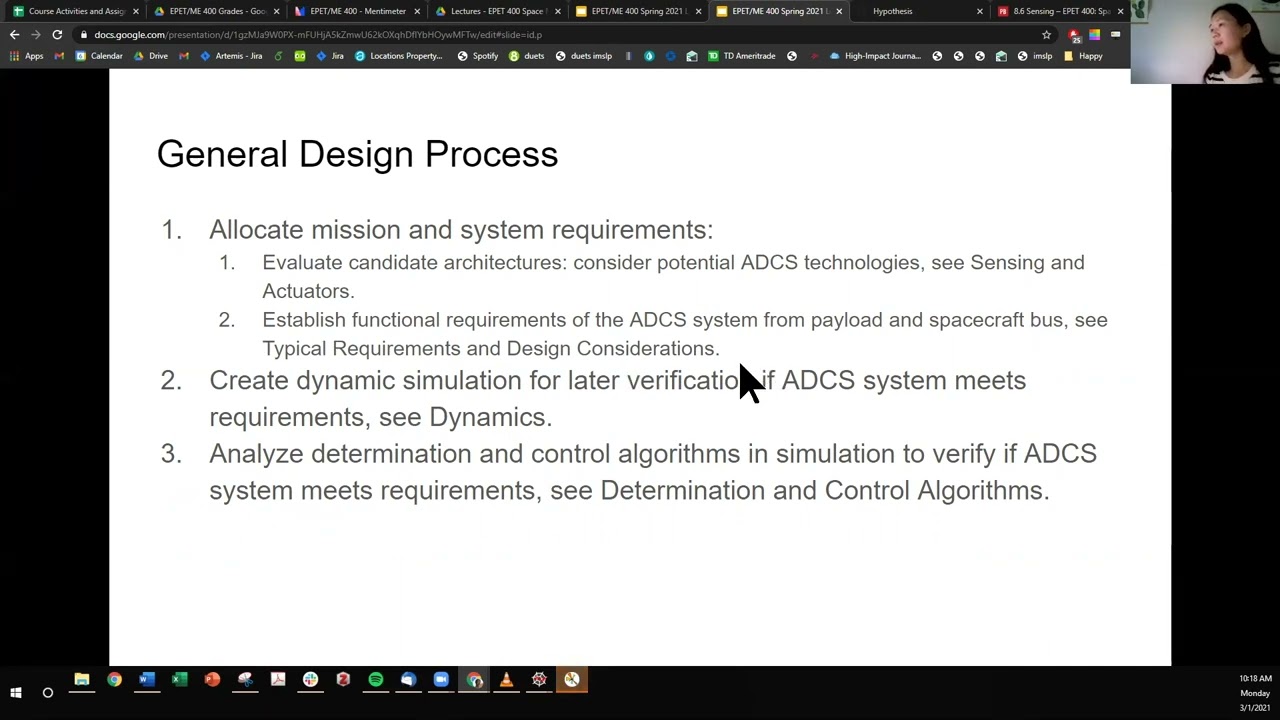Open Spotify from the taskbar
The image size is (1280, 720).
[x=376, y=680]
